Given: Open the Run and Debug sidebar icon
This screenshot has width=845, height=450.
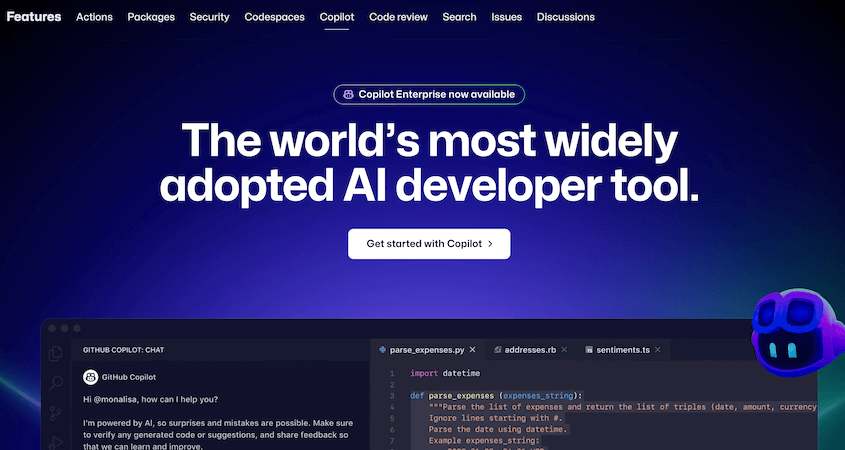Looking at the screenshot, I should pyautogui.click(x=56, y=442).
